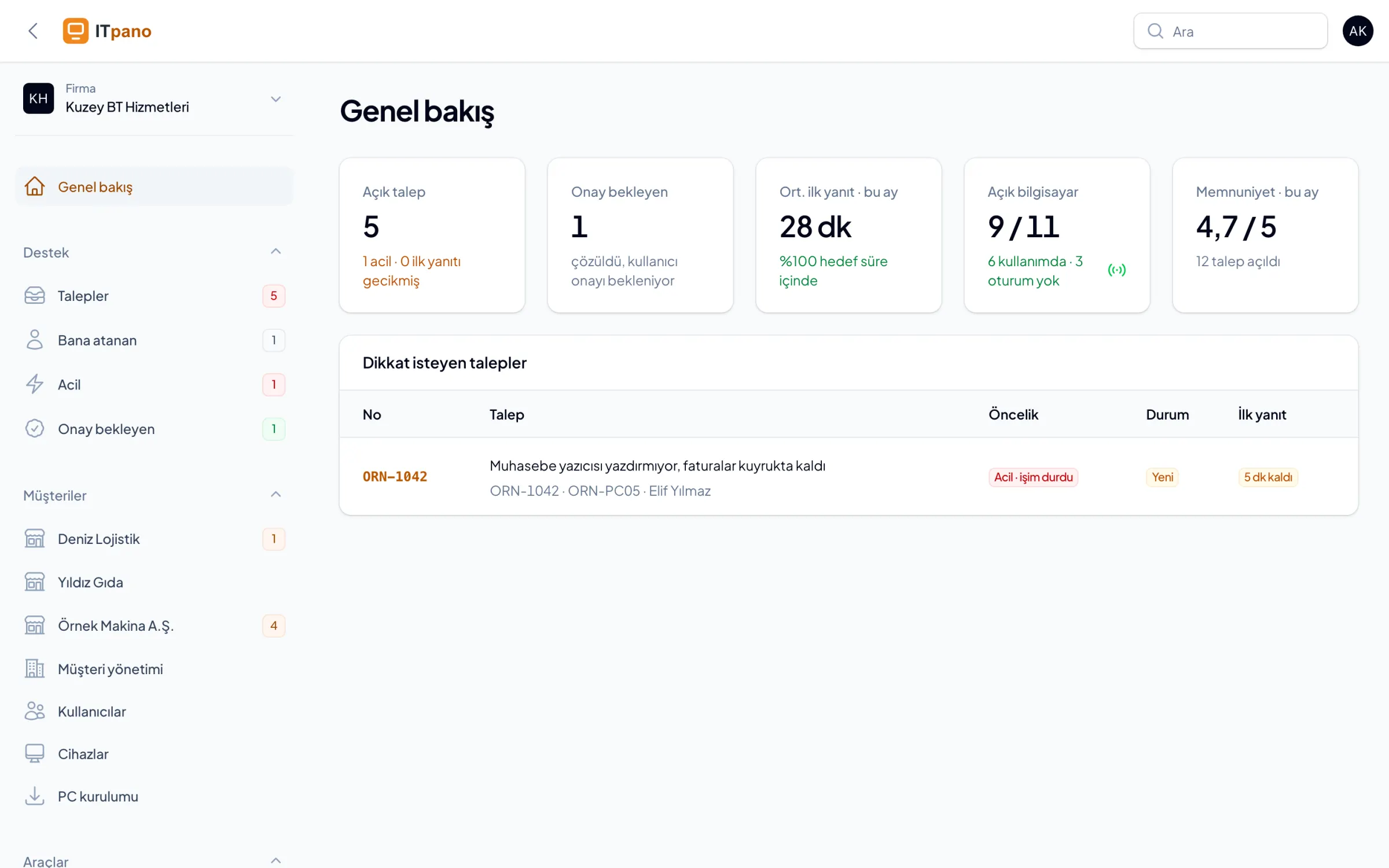The image size is (1389, 868).
Task: Open the Firma company dropdown chevron
Action: pos(276,99)
